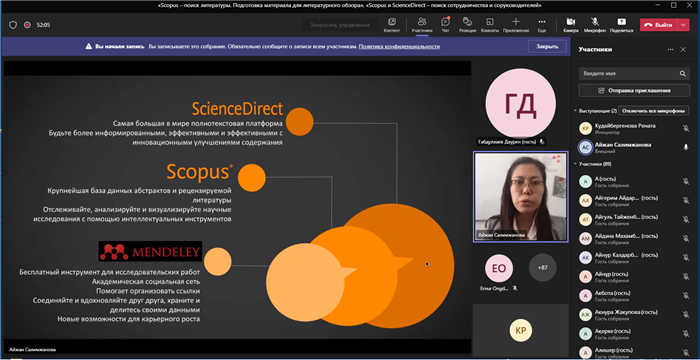This screenshot has height=360, width=700.
Task: Click muted mic icon for Ақерке (гость)
Action: pos(686,334)
